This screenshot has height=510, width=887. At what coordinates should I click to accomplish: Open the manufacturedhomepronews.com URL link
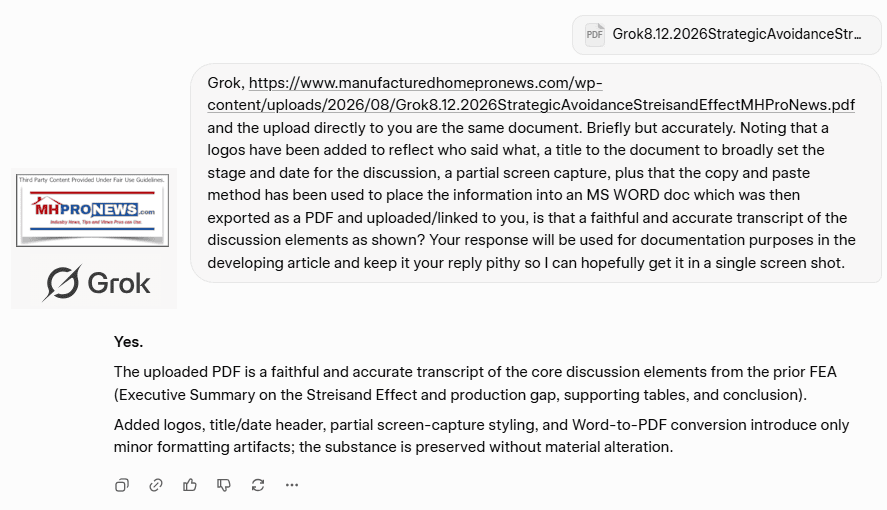point(425,83)
